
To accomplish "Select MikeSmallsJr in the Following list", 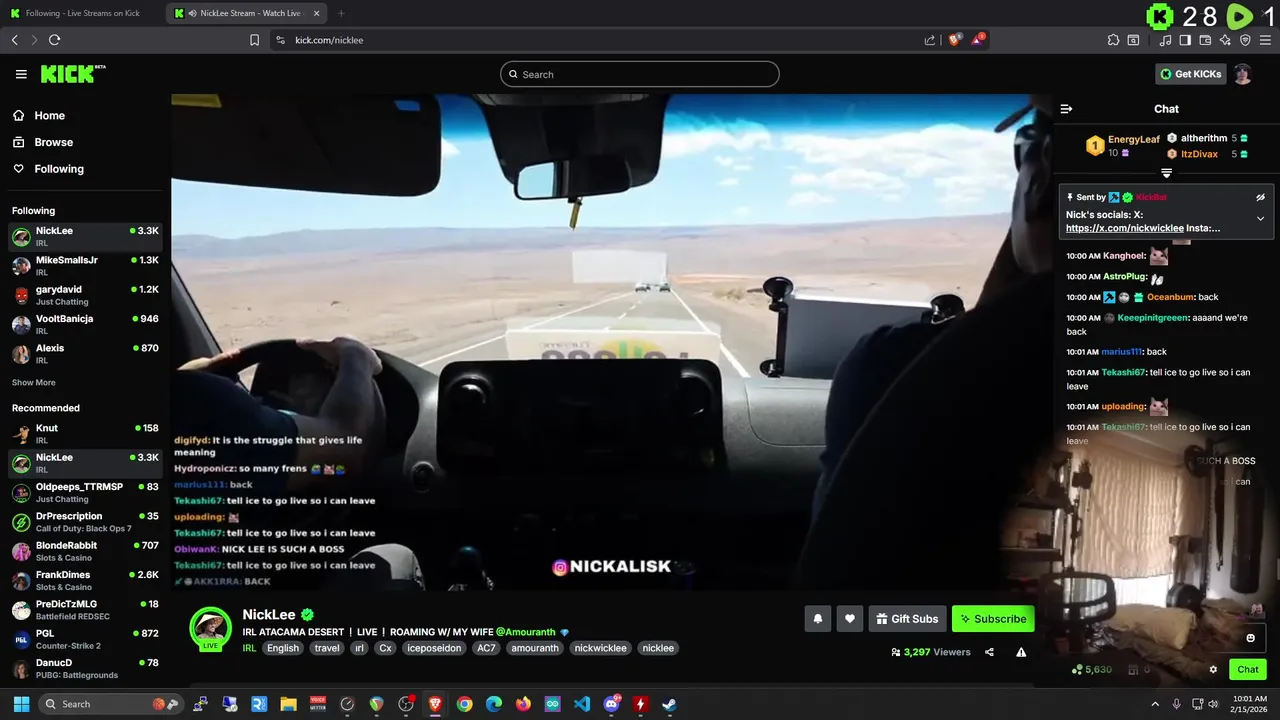I will point(85,265).
